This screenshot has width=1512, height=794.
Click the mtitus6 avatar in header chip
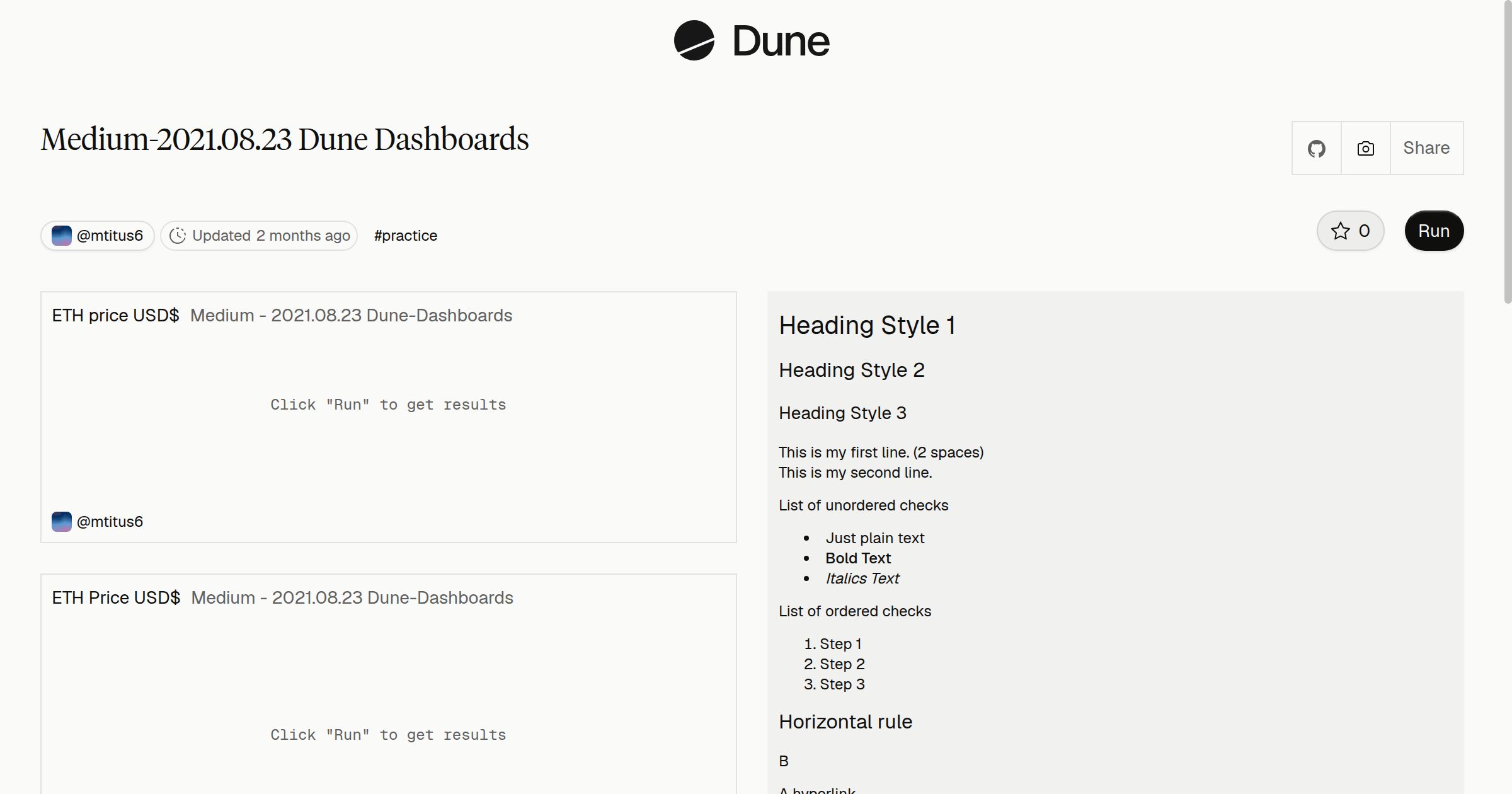coord(62,236)
